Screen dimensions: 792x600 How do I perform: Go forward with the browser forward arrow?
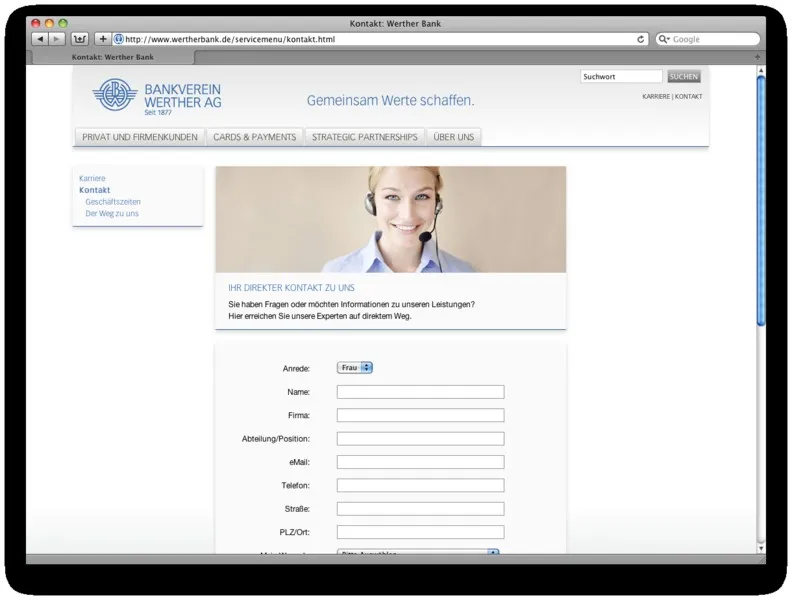tap(57, 39)
